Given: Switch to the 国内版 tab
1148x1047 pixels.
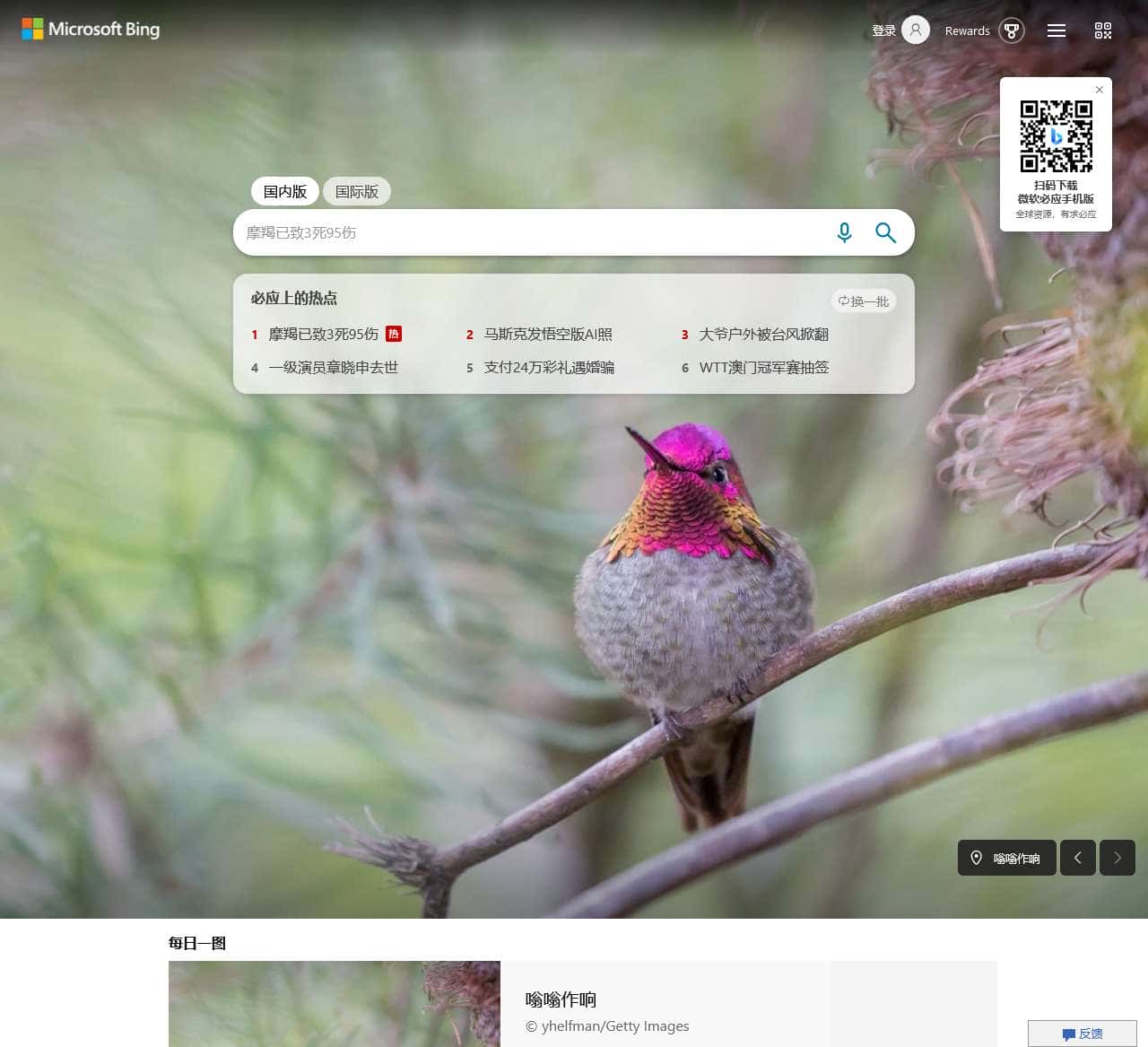Looking at the screenshot, I should [x=285, y=191].
